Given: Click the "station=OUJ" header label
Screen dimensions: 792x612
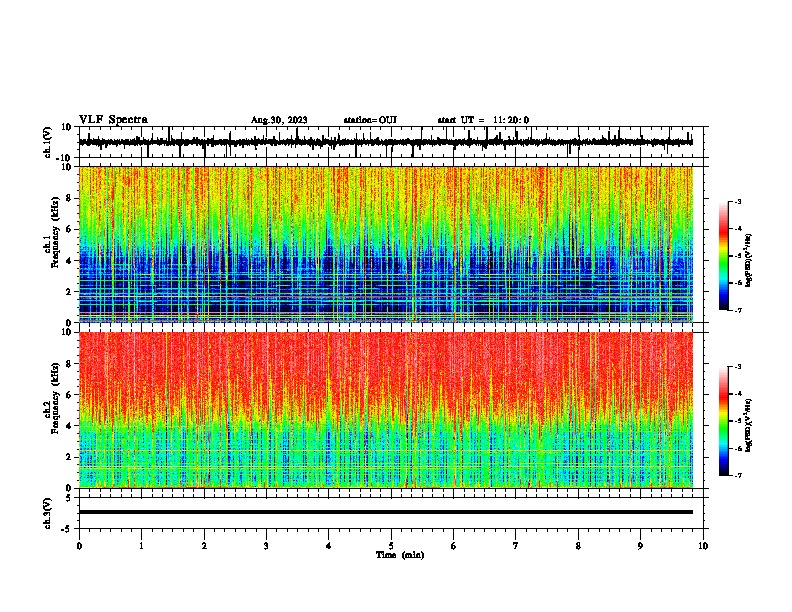Looking at the screenshot, I should click(x=370, y=120).
